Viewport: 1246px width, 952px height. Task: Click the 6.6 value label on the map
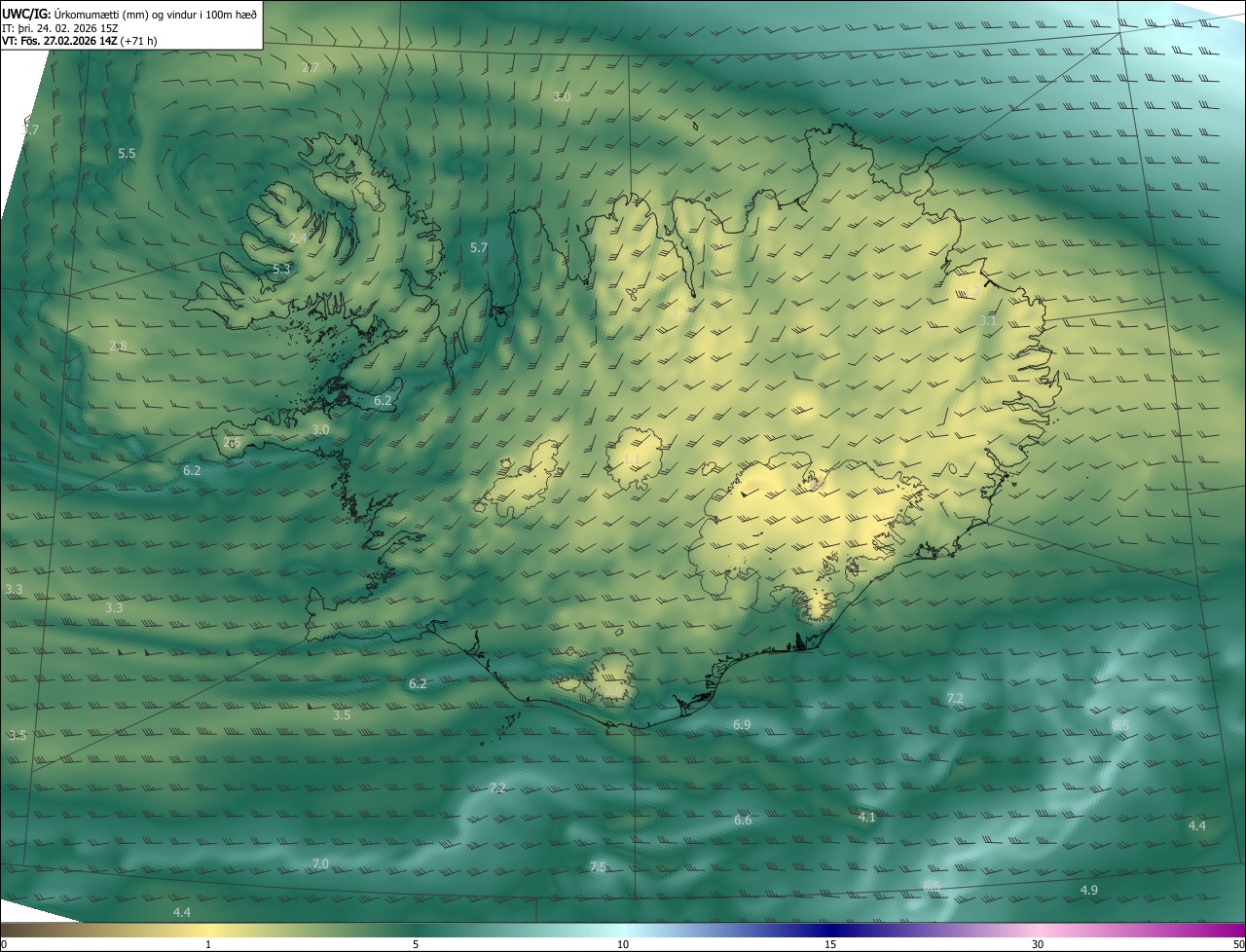[x=743, y=821]
